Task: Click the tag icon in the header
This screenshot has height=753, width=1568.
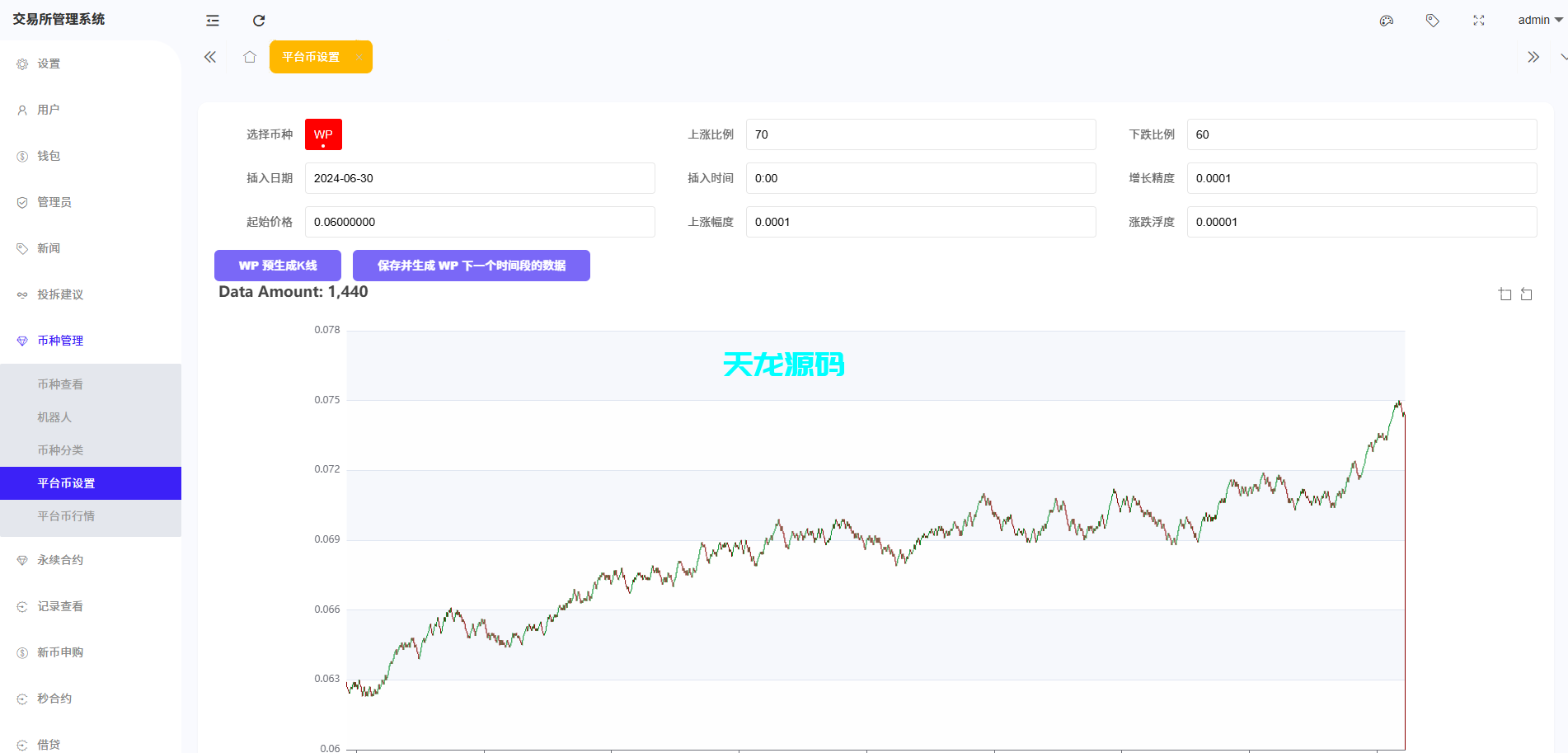Action: point(1433,21)
